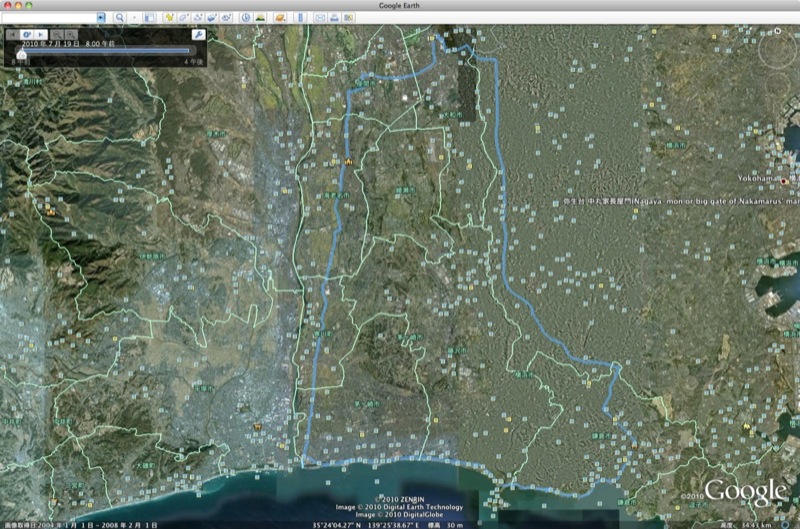The width and height of the screenshot is (800, 529).
Task: Click the View in Google Maps icon
Action: pos(348,18)
